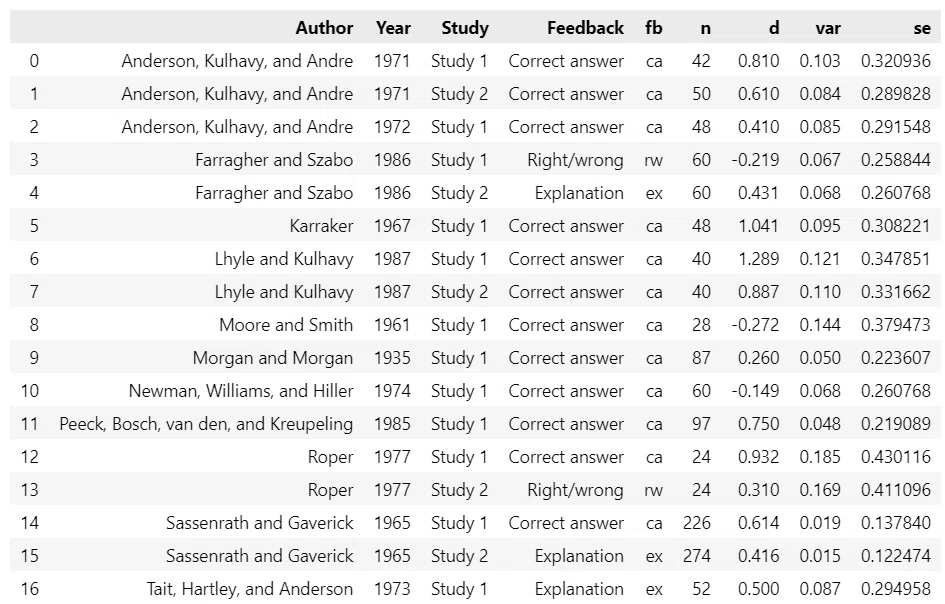Image resolution: width=945 pixels, height=604 pixels.
Task: Select Newman, Williams, and Hiller cell
Action: pos(241,391)
